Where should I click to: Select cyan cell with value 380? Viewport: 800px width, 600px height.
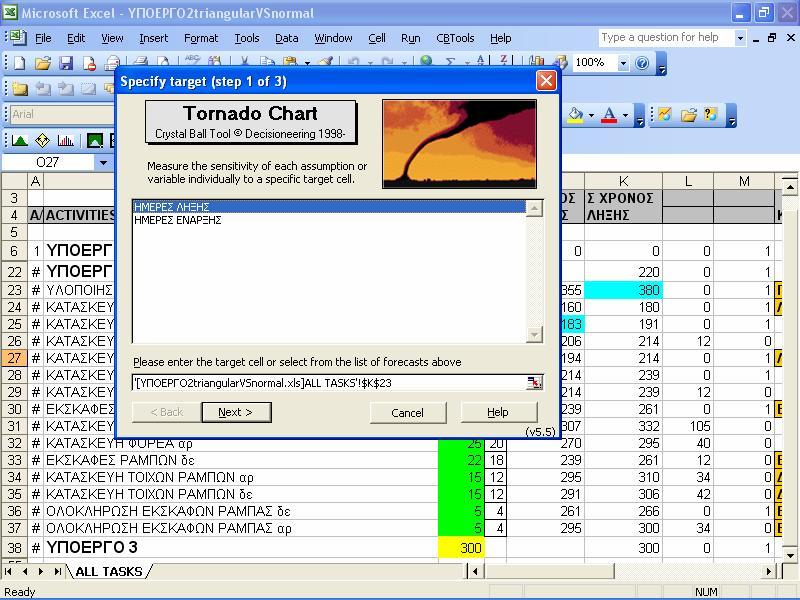point(623,290)
